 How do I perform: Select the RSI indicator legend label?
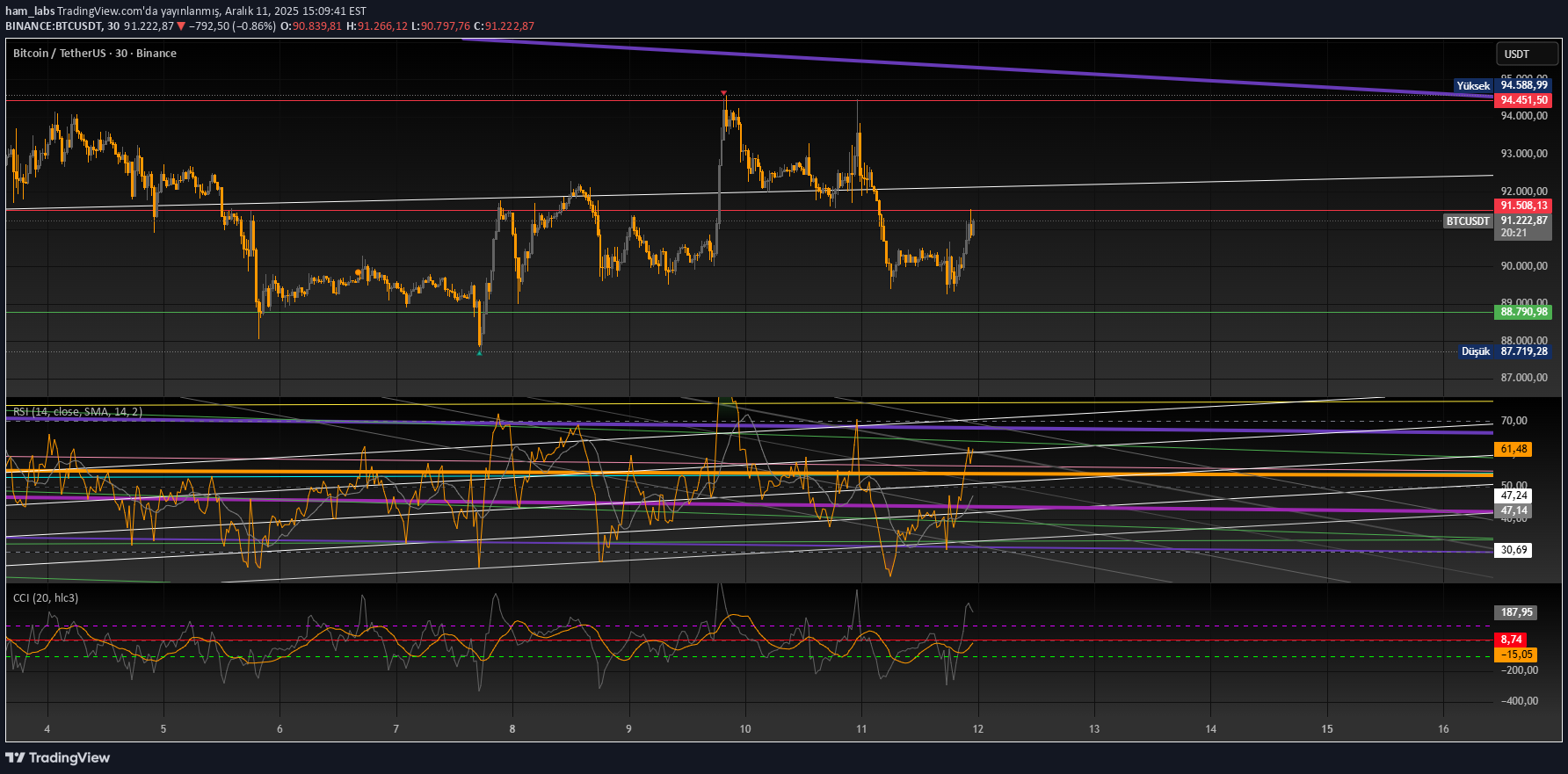77,412
